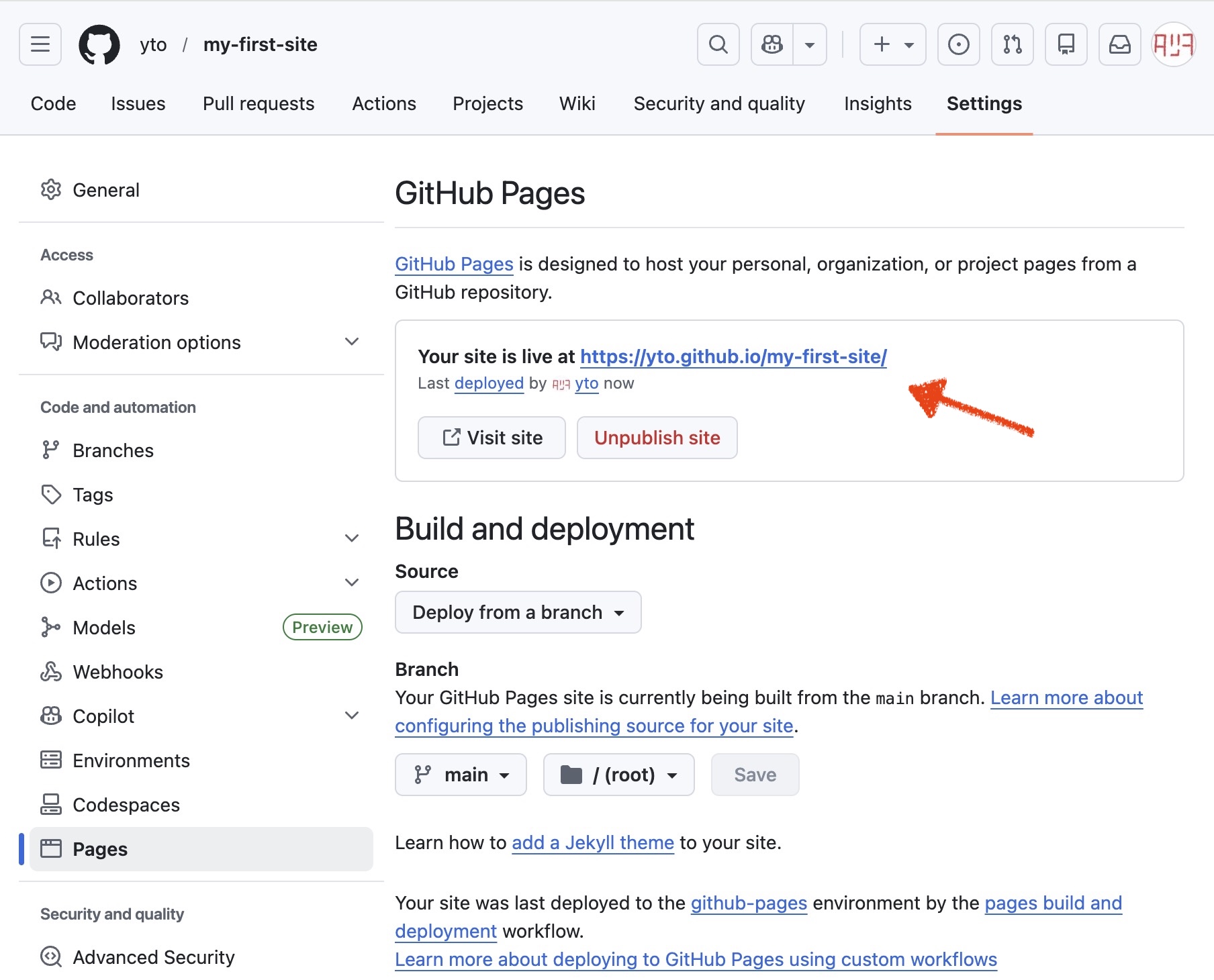Viewport: 1214px width, 980px height.
Task: Open Copilot chat icon in header
Action: [x=772, y=44]
